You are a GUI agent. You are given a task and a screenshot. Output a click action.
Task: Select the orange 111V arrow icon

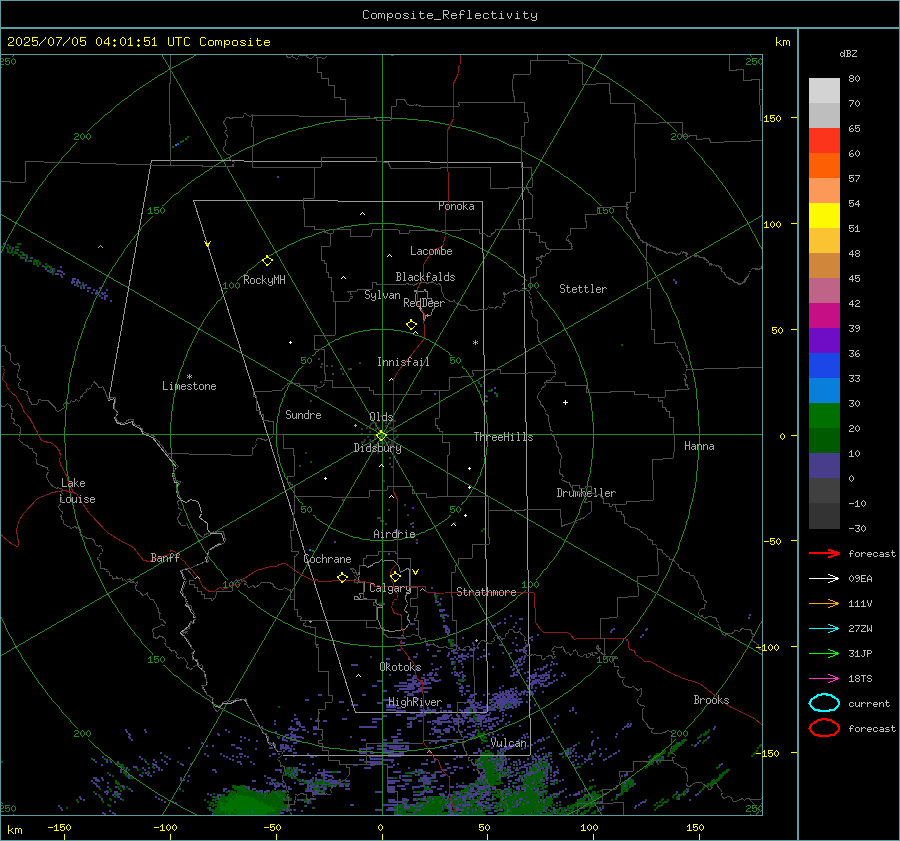click(x=824, y=603)
